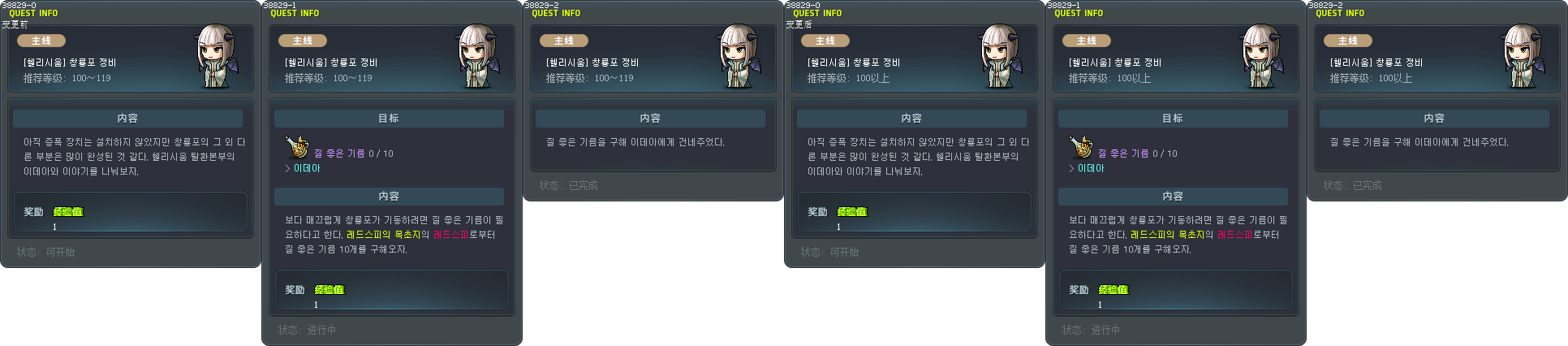Click the 질 좋은 기름 objective text in the 100以上 panel
This screenshot has height=346, width=1568.
click(1123, 154)
